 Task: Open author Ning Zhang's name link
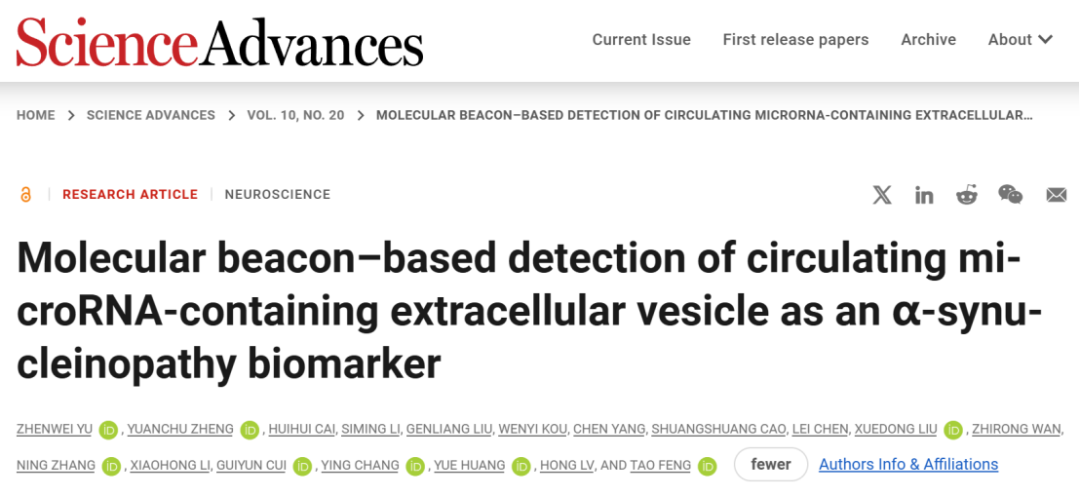[56, 466]
